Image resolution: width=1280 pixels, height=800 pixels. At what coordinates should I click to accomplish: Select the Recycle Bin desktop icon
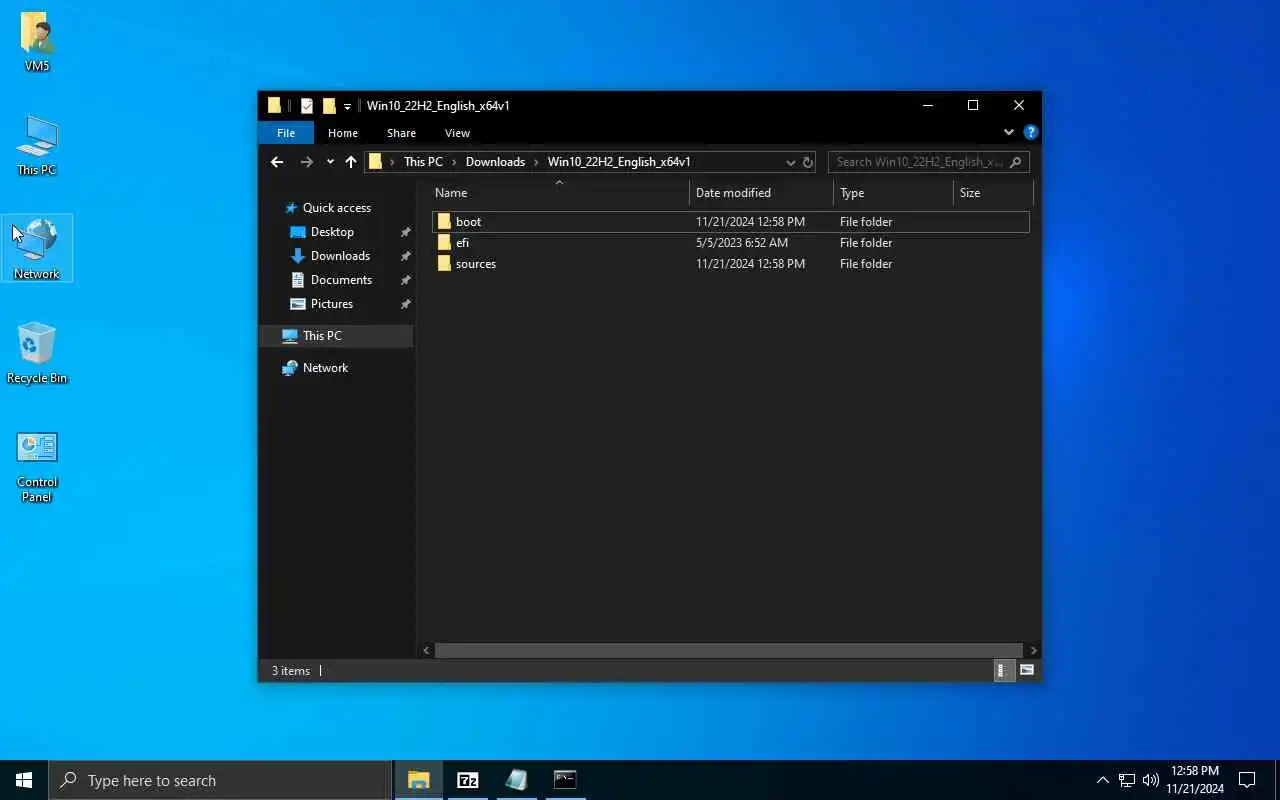tap(37, 353)
